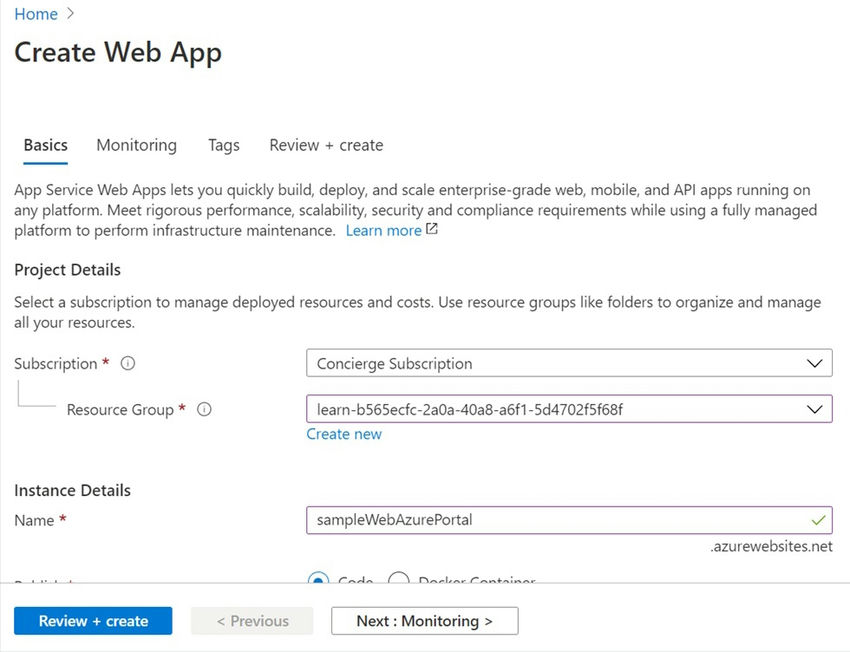This screenshot has width=850, height=652.
Task: Switch to the Tags tab
Action: [223, 145]
